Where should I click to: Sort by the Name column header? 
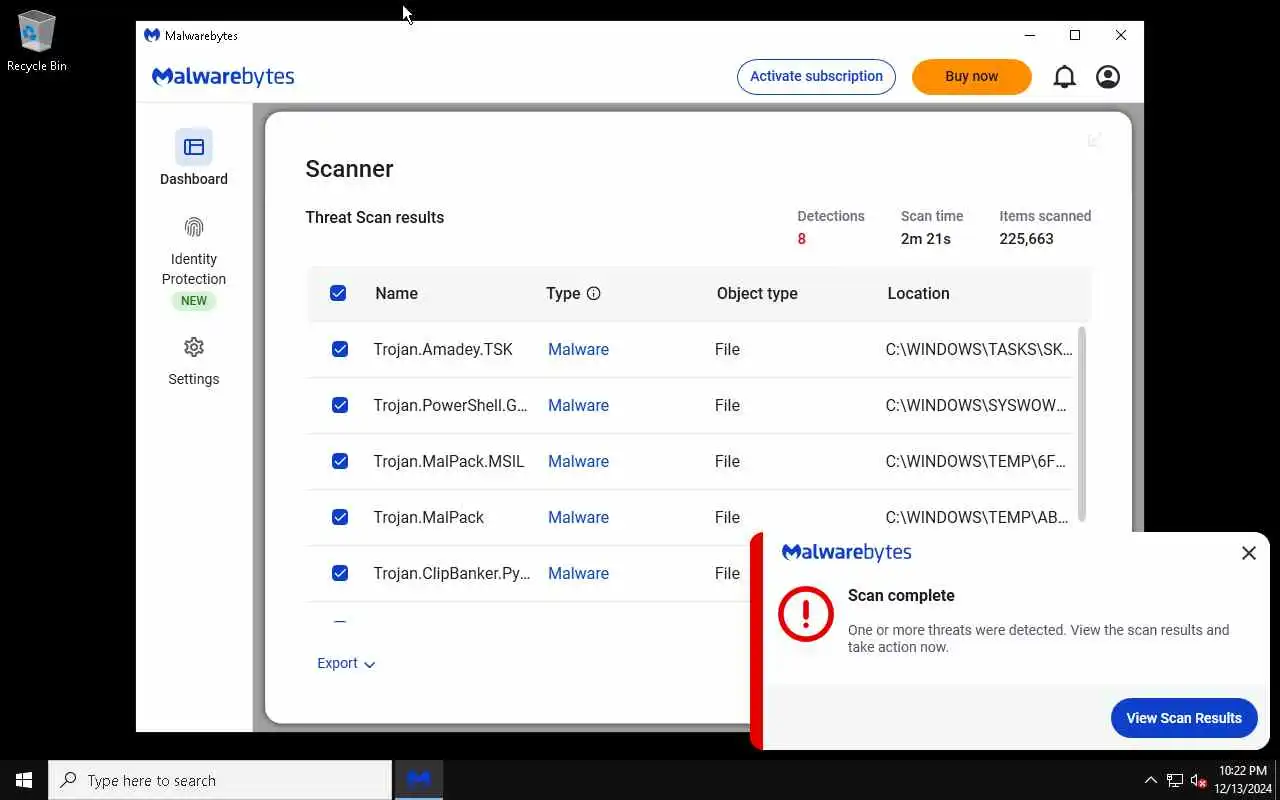(396, 293)
